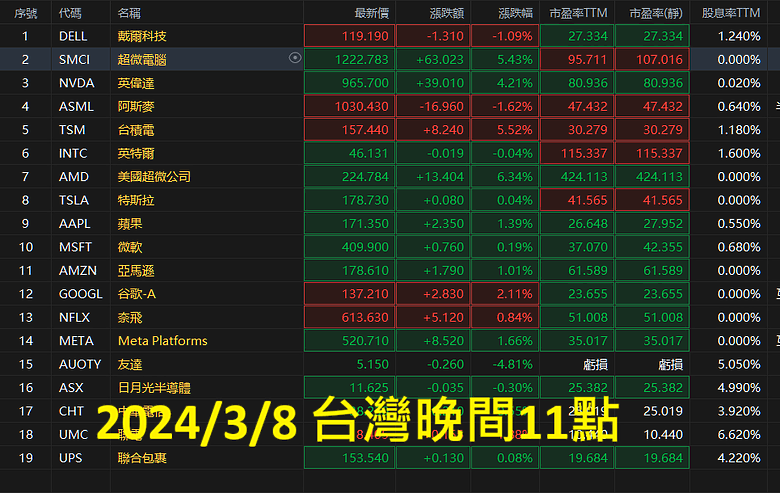This screenshot has height=493, width=780.
Task: Select the ASX ticker code
Action: tap(71, 388)
